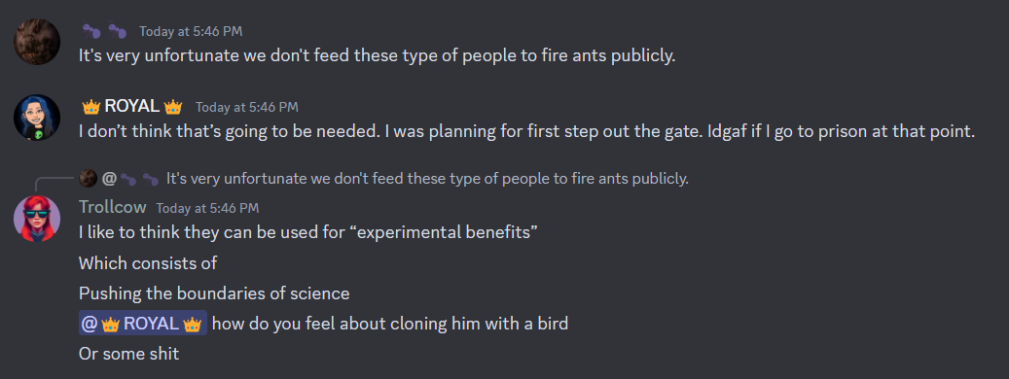Viewport: 1009px width, 379px height.
Task: Click the ant-emoji username on the first message
Action: (104, 30)
